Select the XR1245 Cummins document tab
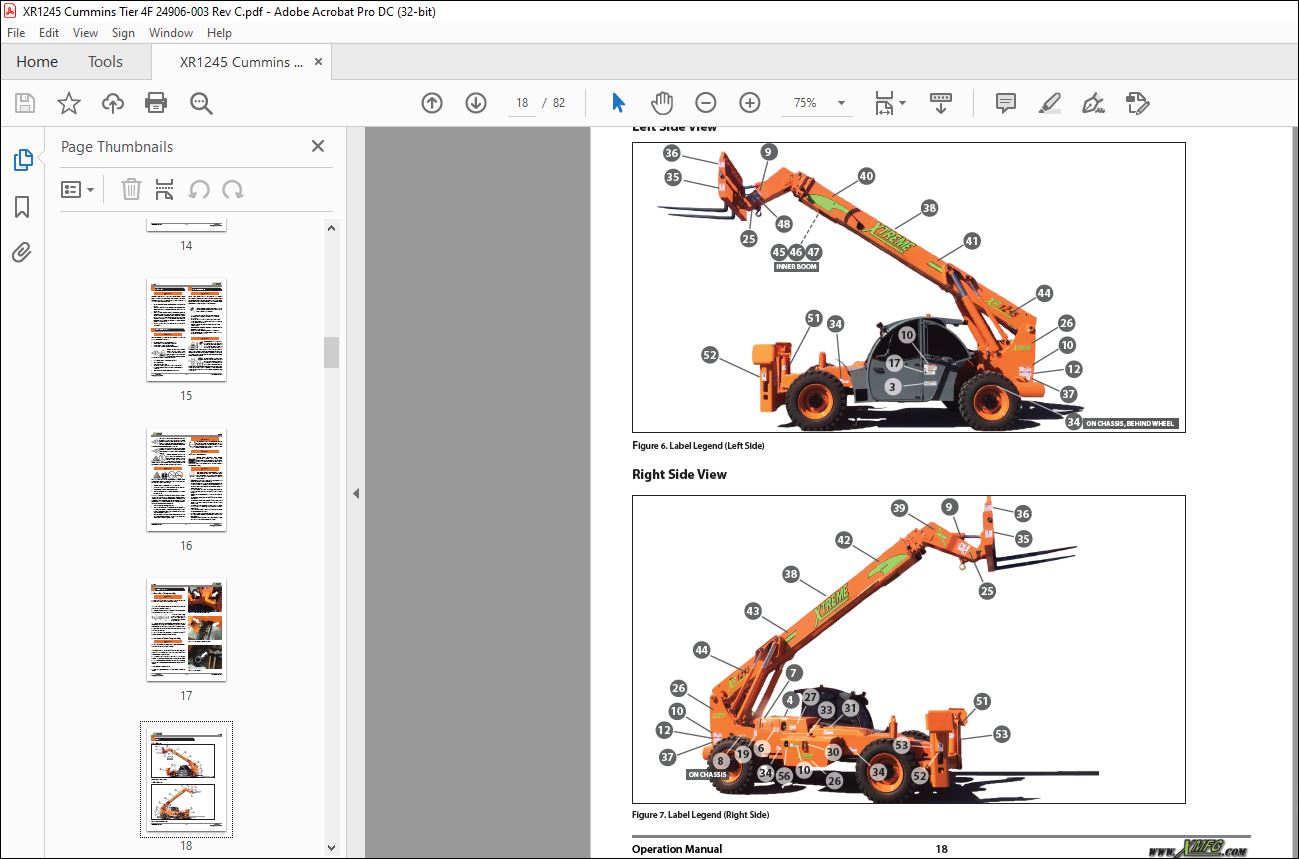The height and width of the screenshot is (859, 1299). [241, 62]
